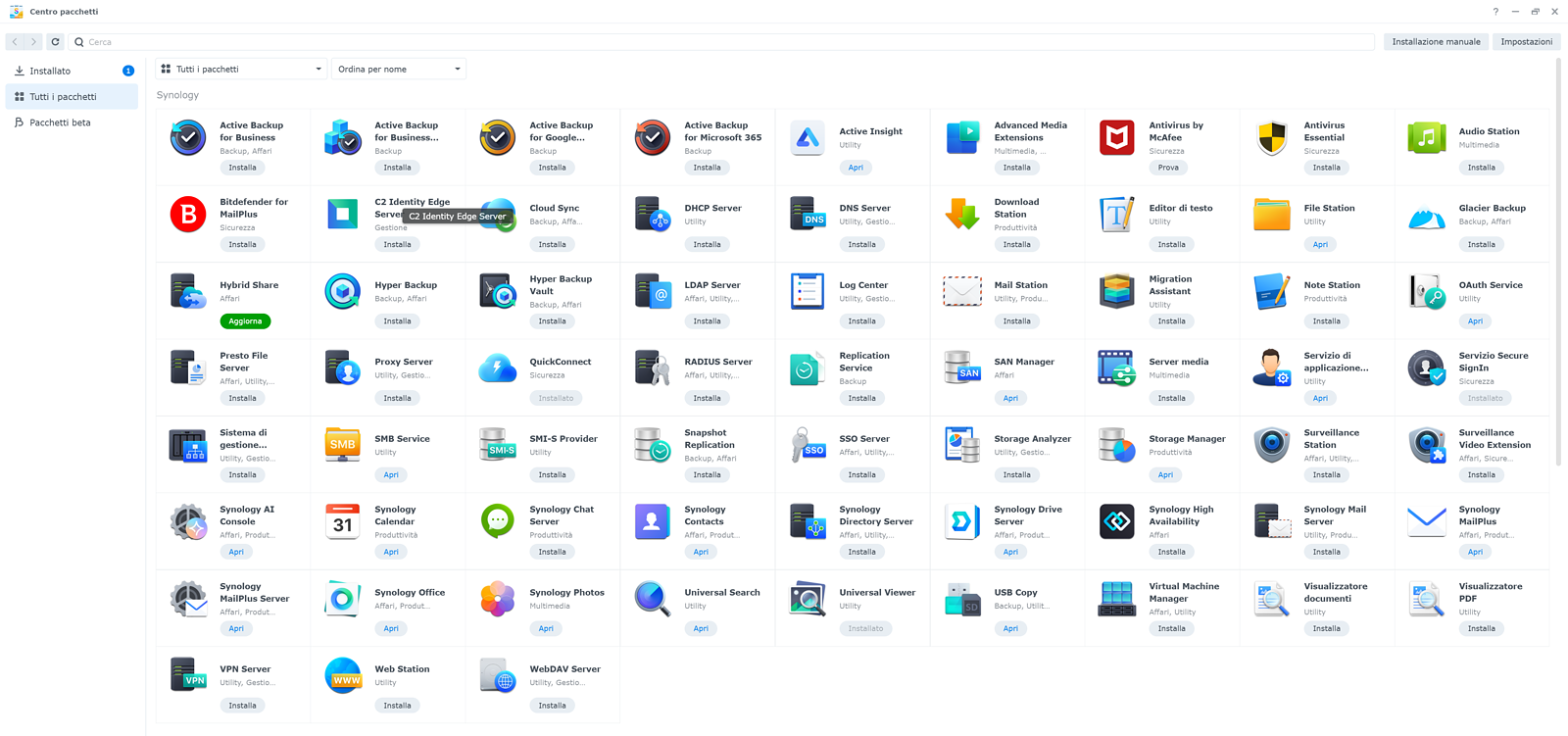Click the Active Backup for Business icon
This screenshot has width=1568, height=736.
[x=188, y=138]
